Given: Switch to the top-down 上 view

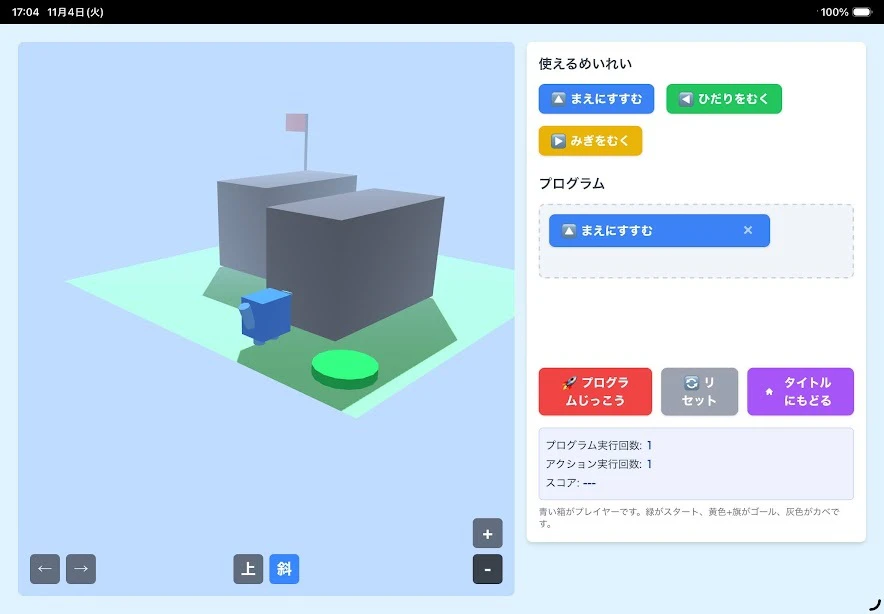Looking at the screenshot, I should point(248,568).
